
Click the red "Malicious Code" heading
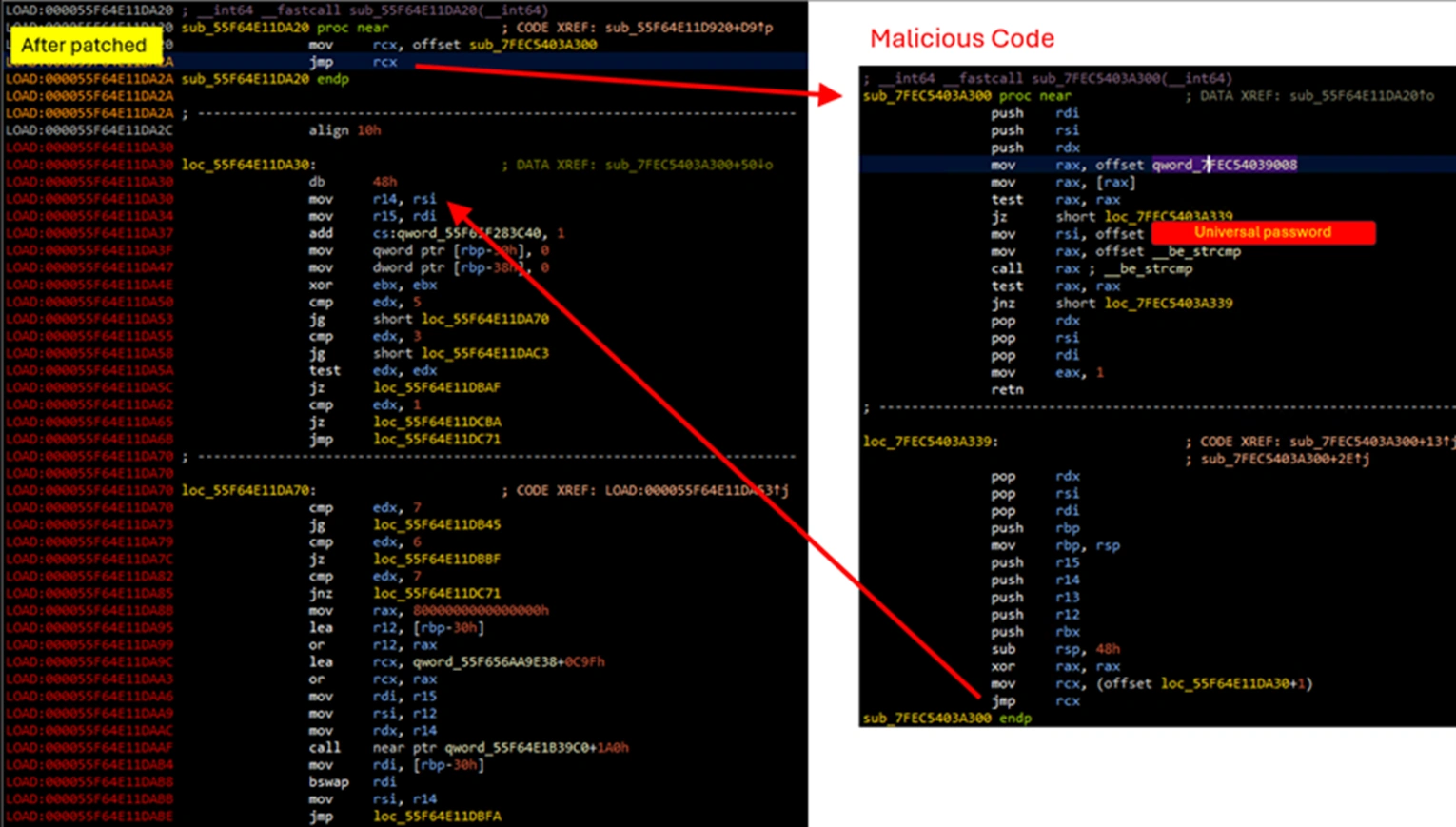click(x=961, y=38)
